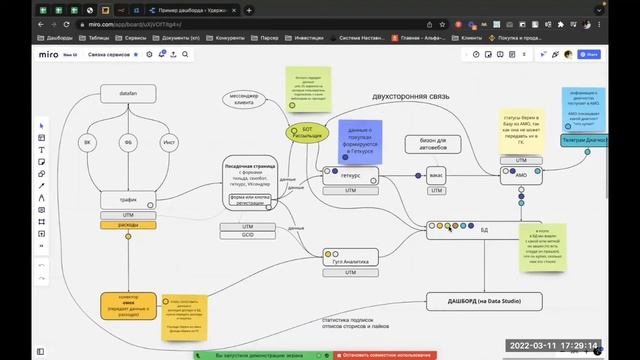Select the Text tool
Image resolution: width=640 pixels, height=360 pixels.
41,150
